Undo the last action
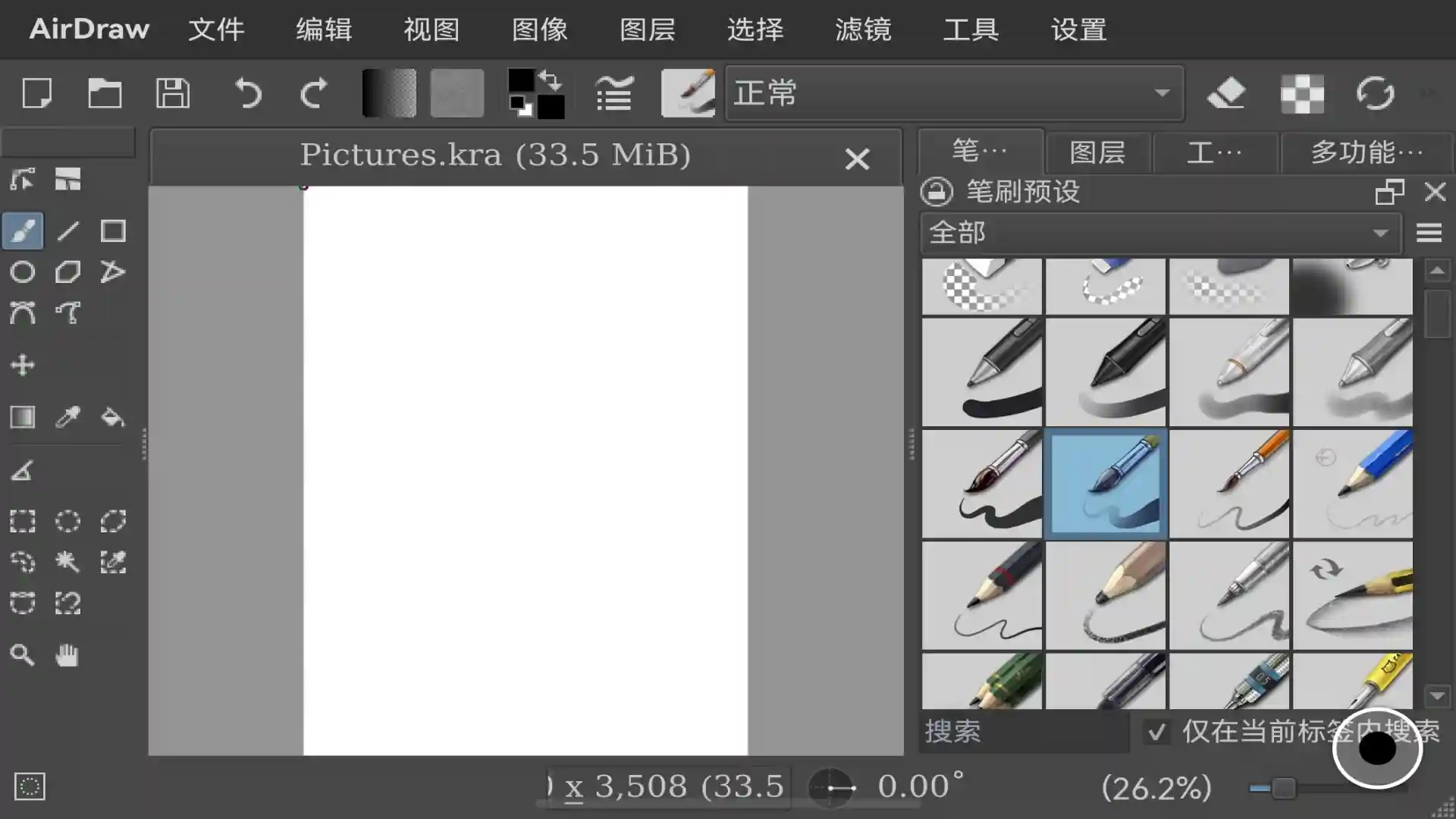 pos(247,94)
